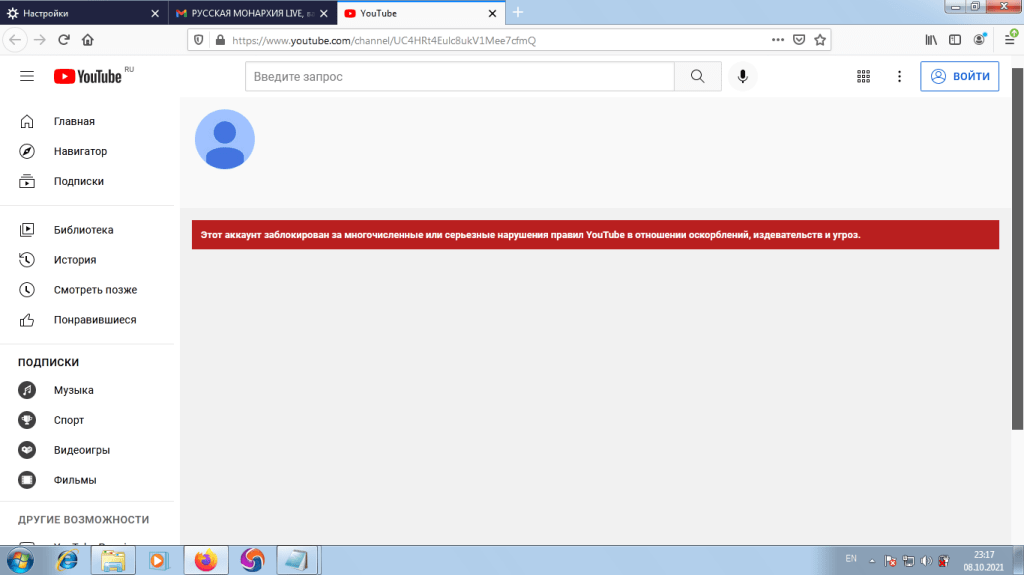Click the YouTube logo
1024x575 pixels.
point(90,77)
